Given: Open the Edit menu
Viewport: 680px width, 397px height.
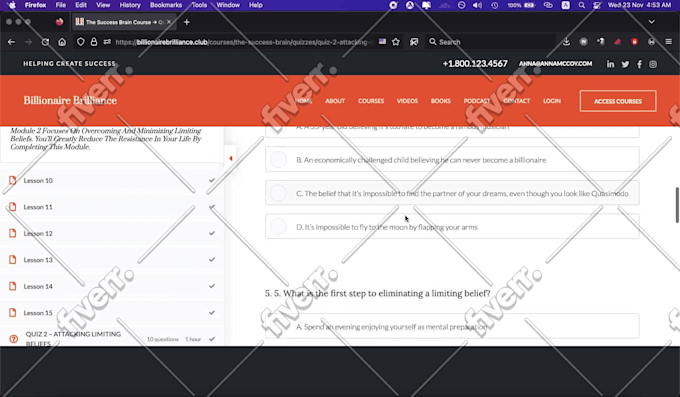Looking at the screenshot, I should click(x=81, y=5).
